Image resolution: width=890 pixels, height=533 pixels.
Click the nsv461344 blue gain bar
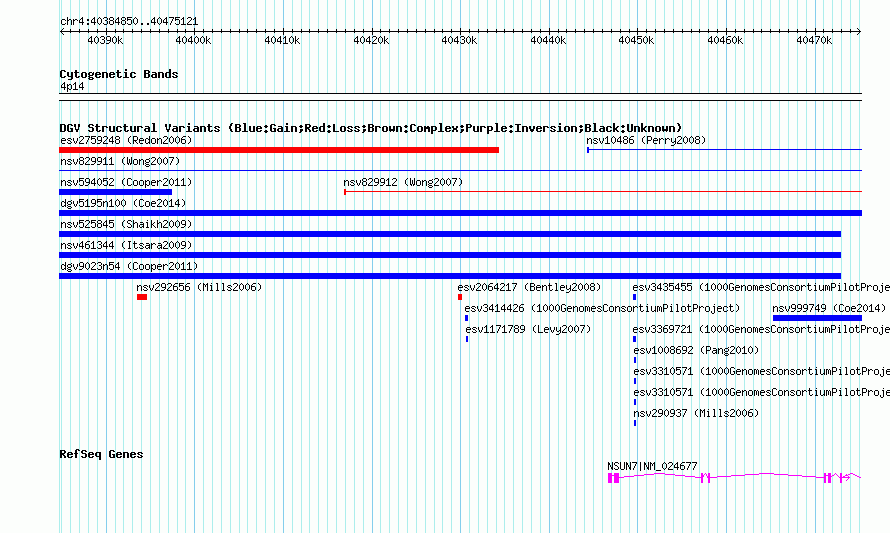tap(450, 255)
